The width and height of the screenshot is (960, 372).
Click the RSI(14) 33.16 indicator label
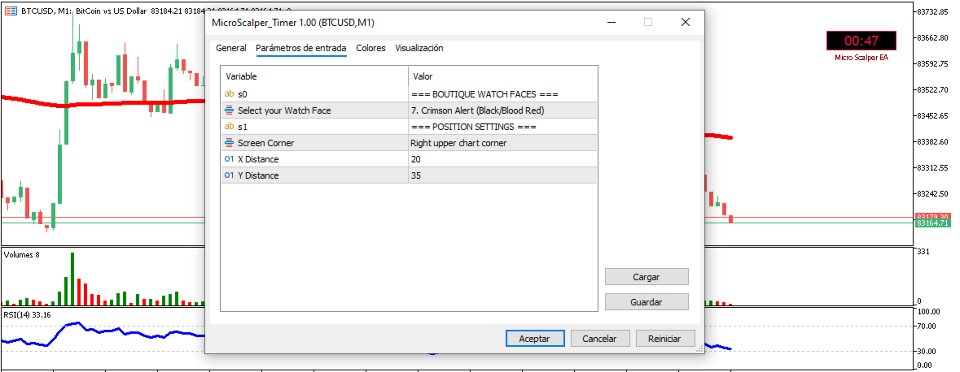point(26,315)
